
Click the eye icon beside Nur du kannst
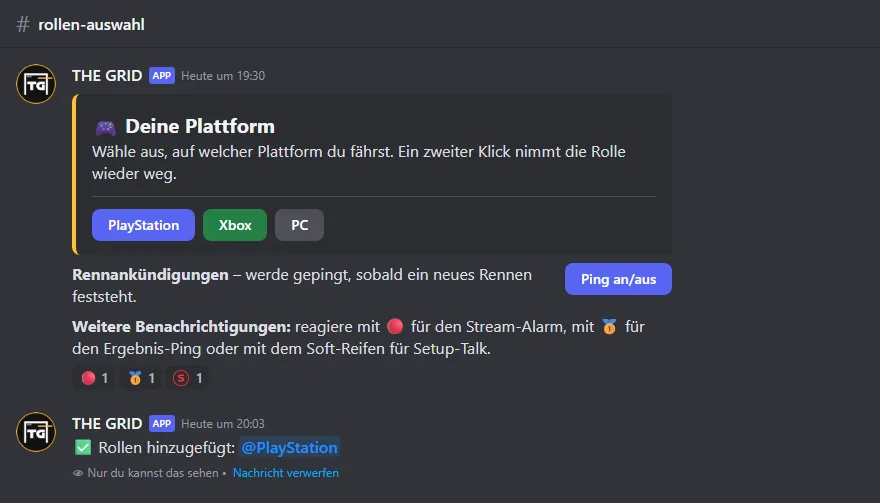[x=78, y=473]
